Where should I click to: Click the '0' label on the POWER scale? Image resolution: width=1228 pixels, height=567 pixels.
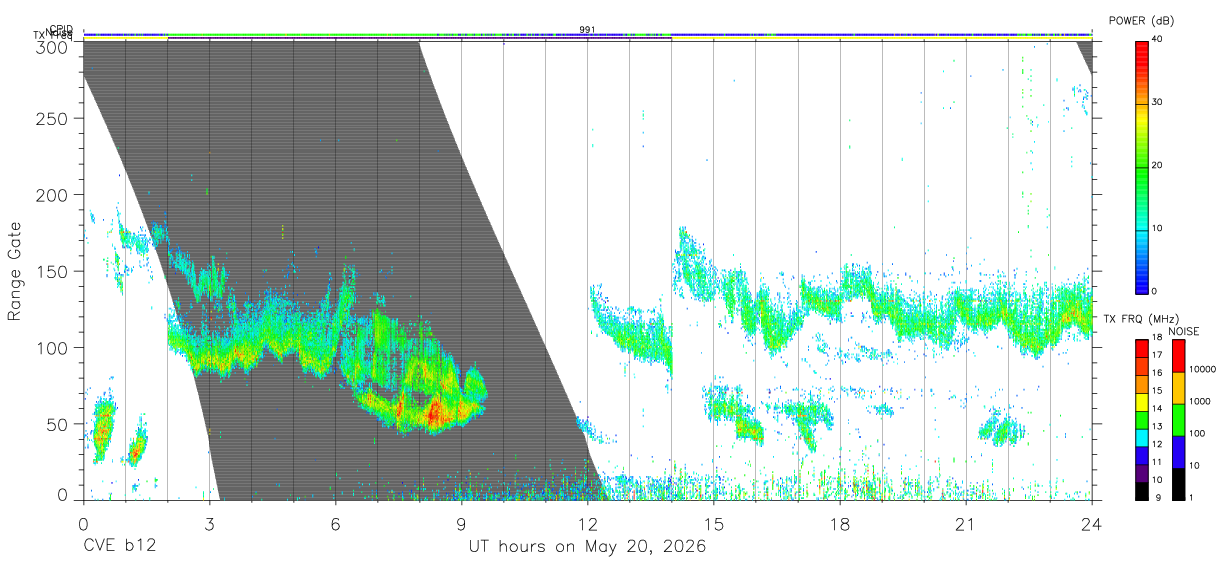pyautogui.click(x=1156, y=291)
